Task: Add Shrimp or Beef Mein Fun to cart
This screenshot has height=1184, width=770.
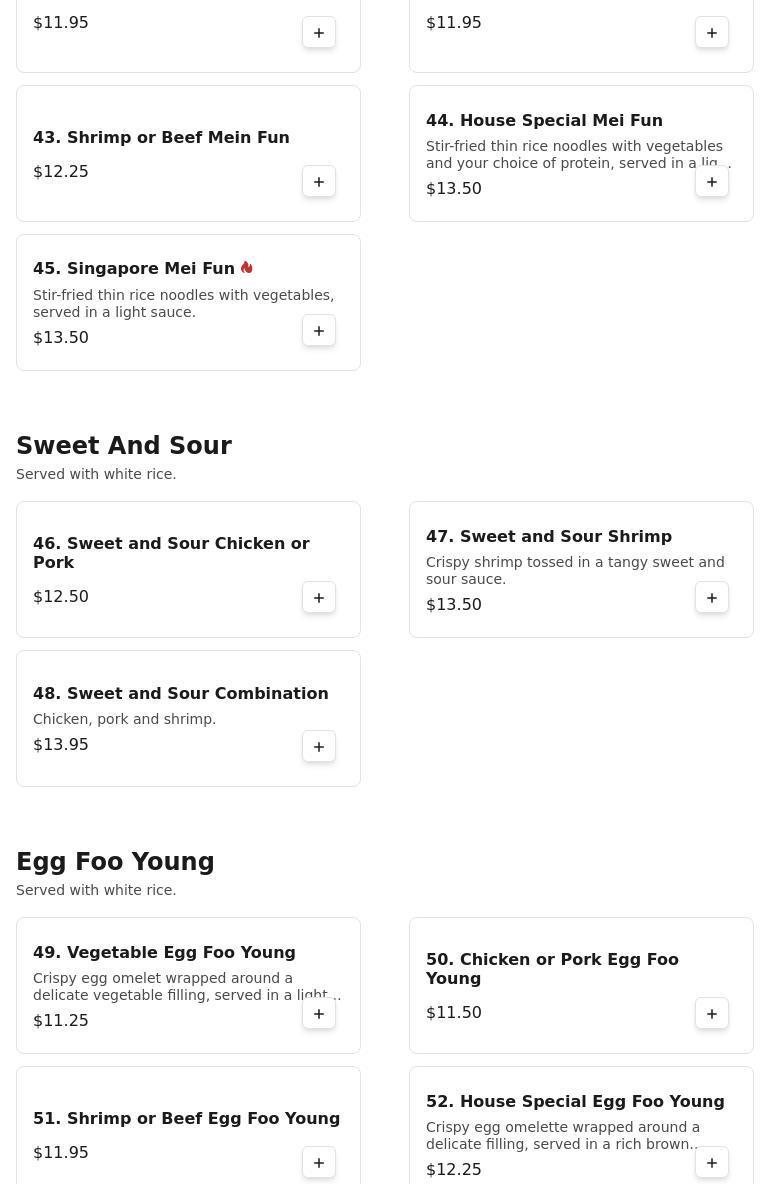Action: [319, 182]
